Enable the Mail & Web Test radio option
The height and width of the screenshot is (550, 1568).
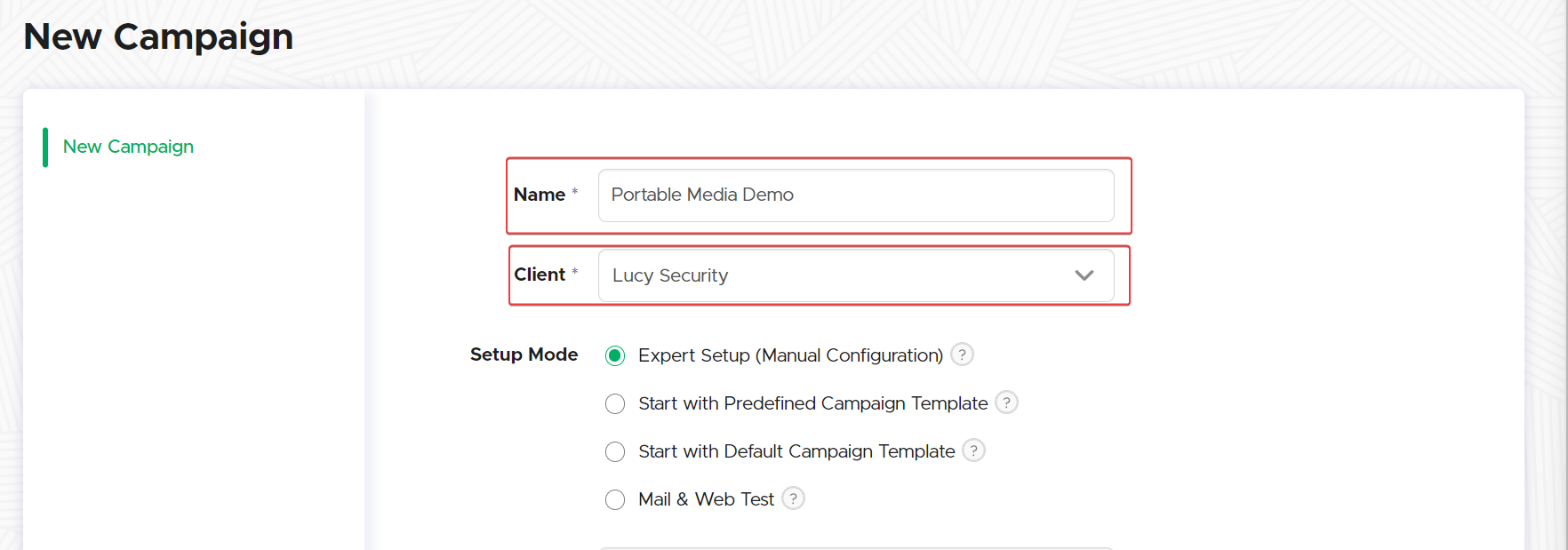point(615,499)
